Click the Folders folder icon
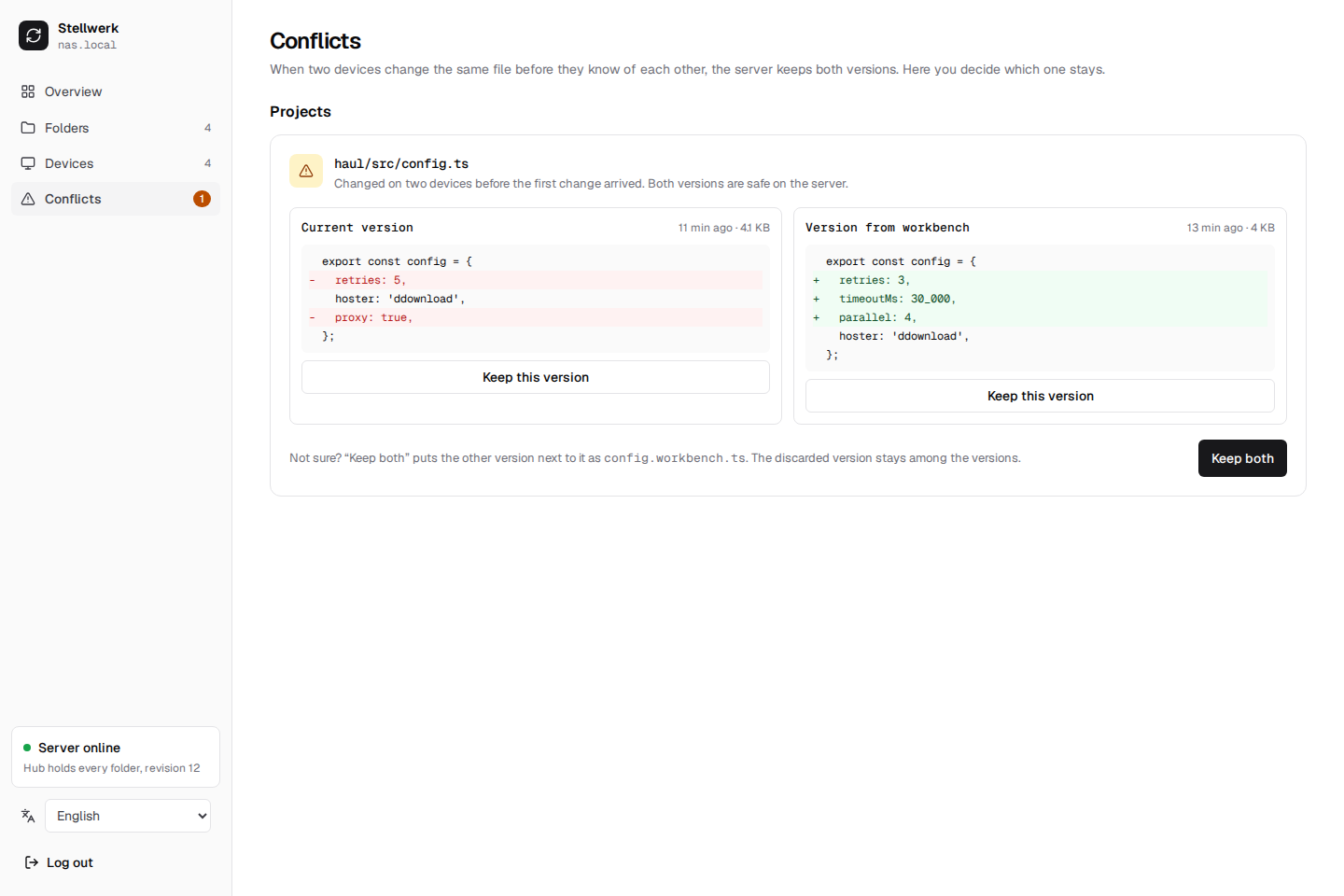 point(28,128)
